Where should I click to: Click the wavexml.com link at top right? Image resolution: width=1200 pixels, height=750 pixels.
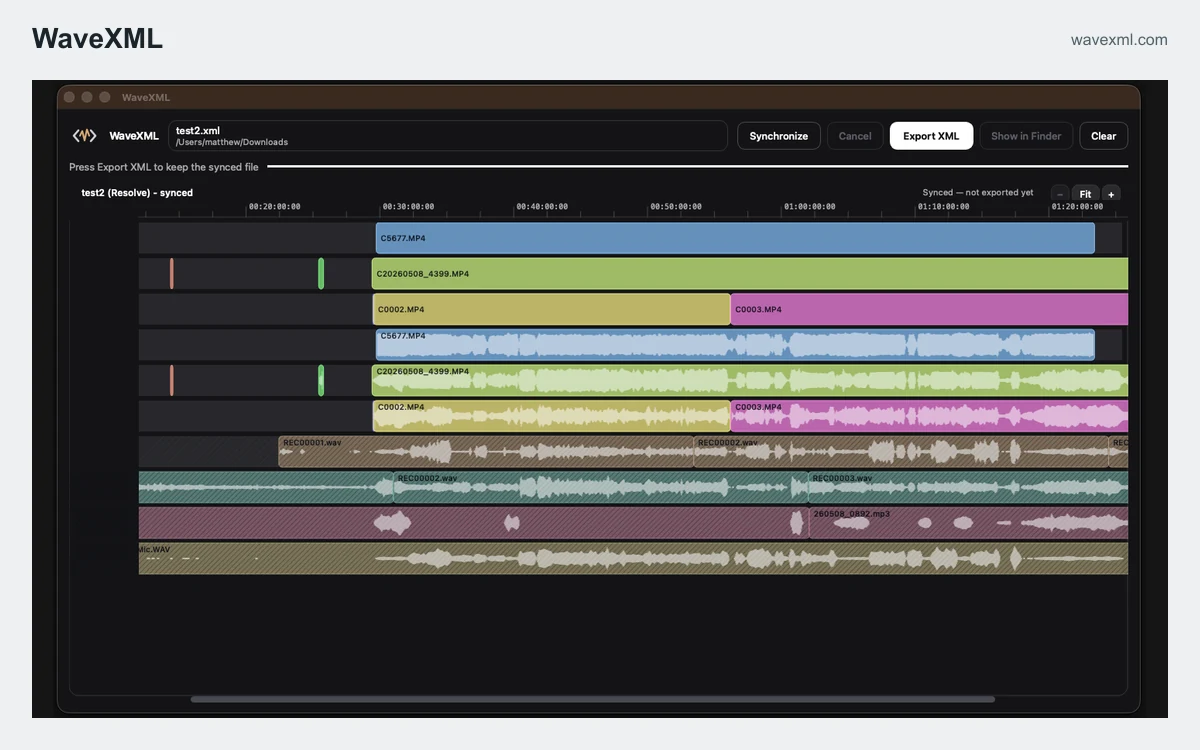click(1119, 40)
